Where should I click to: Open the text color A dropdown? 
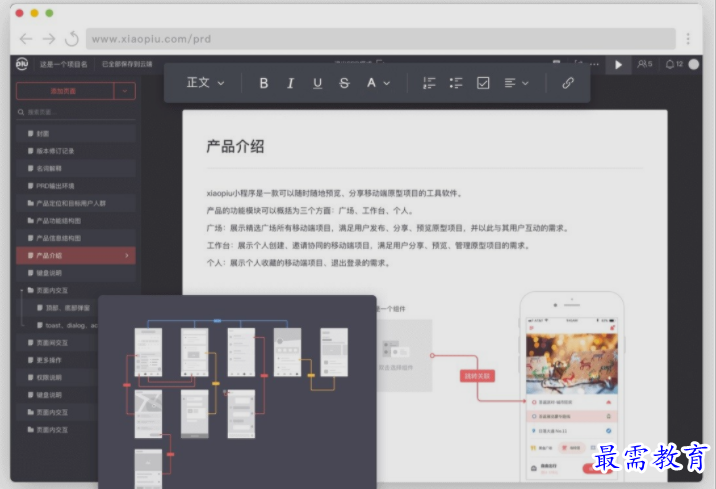coord(378,83)
